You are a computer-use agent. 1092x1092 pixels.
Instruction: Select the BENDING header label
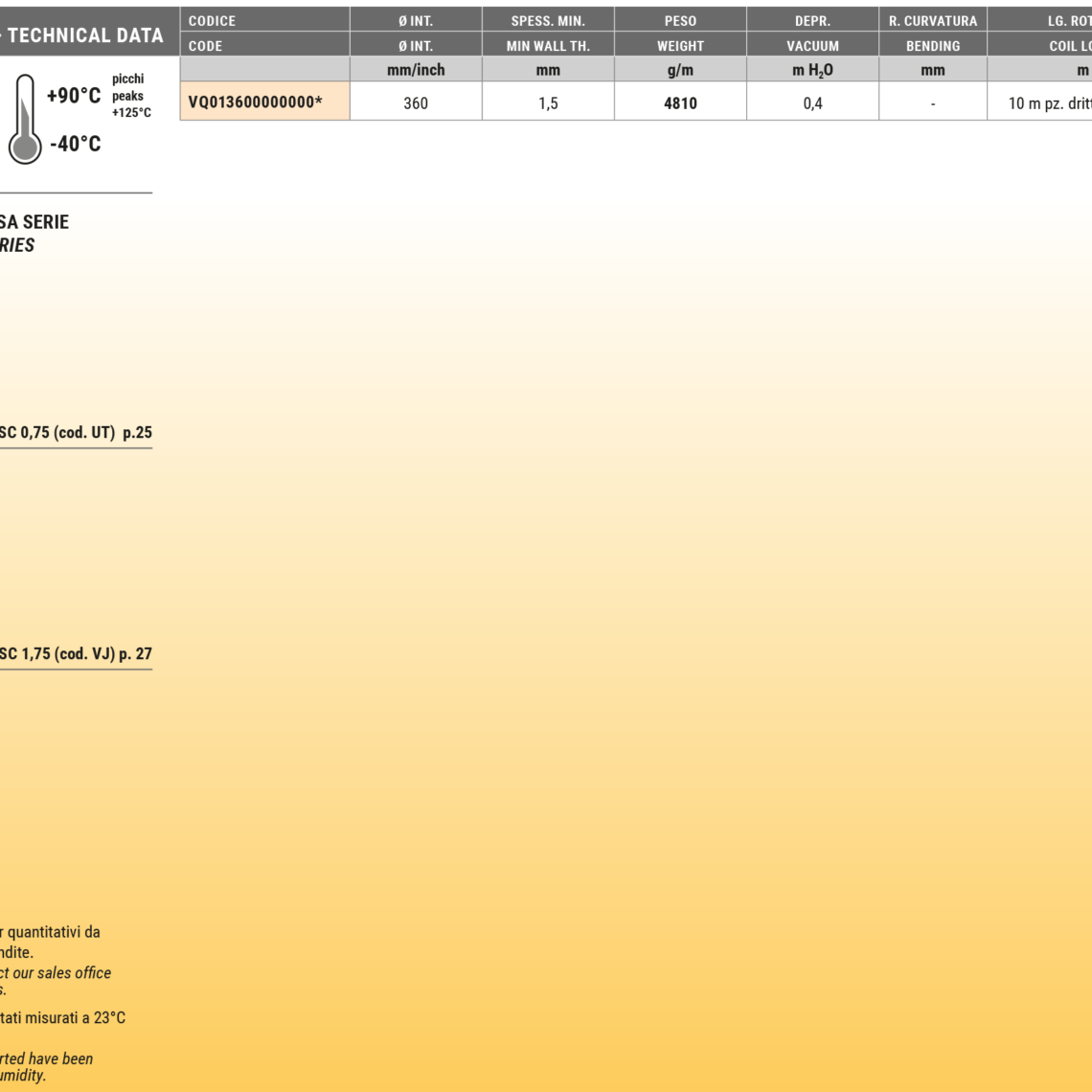click(x=933, y=45)
